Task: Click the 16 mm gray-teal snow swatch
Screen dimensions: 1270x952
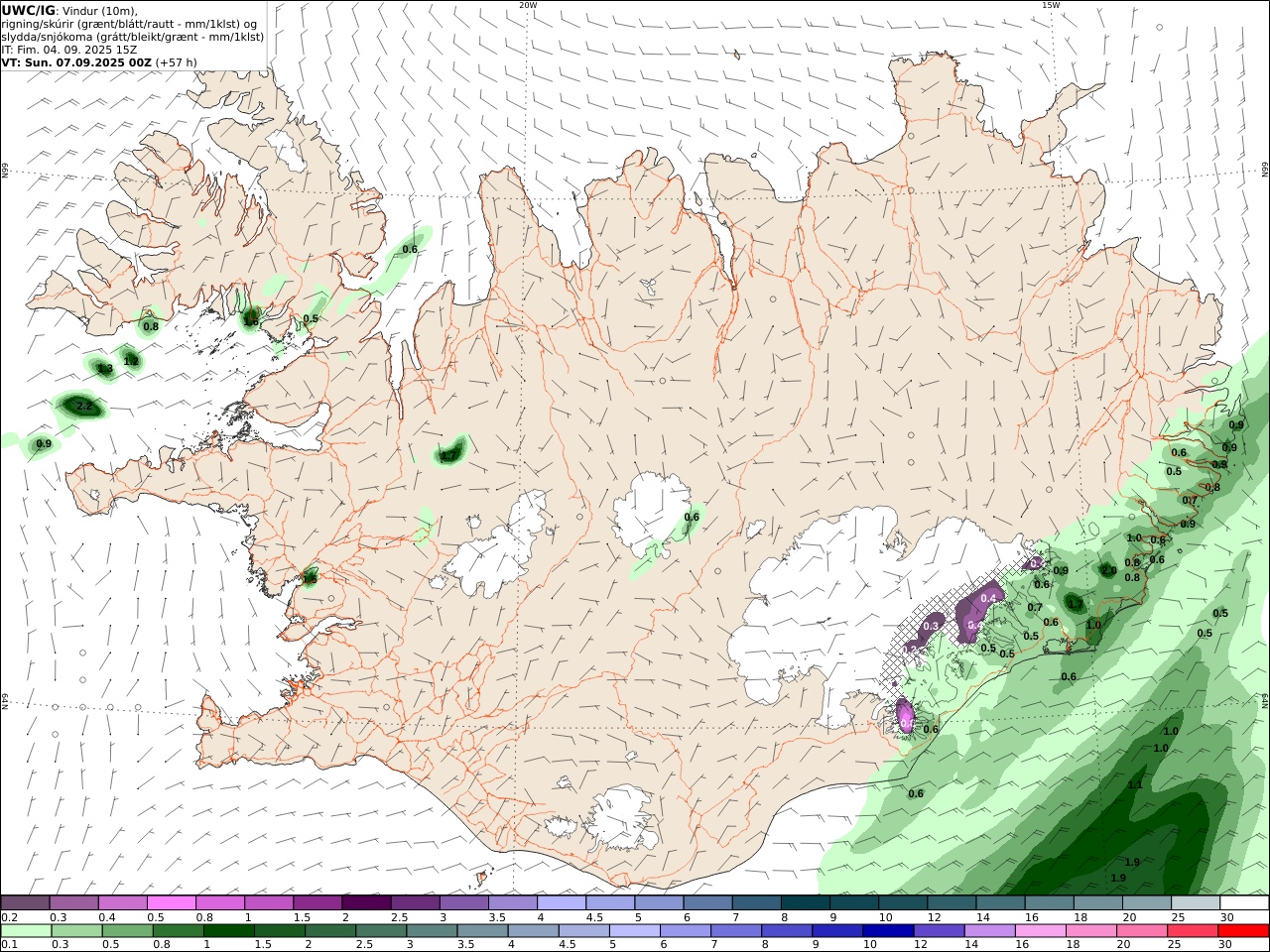Action: pyautogui.click(x=1050, y=902)
